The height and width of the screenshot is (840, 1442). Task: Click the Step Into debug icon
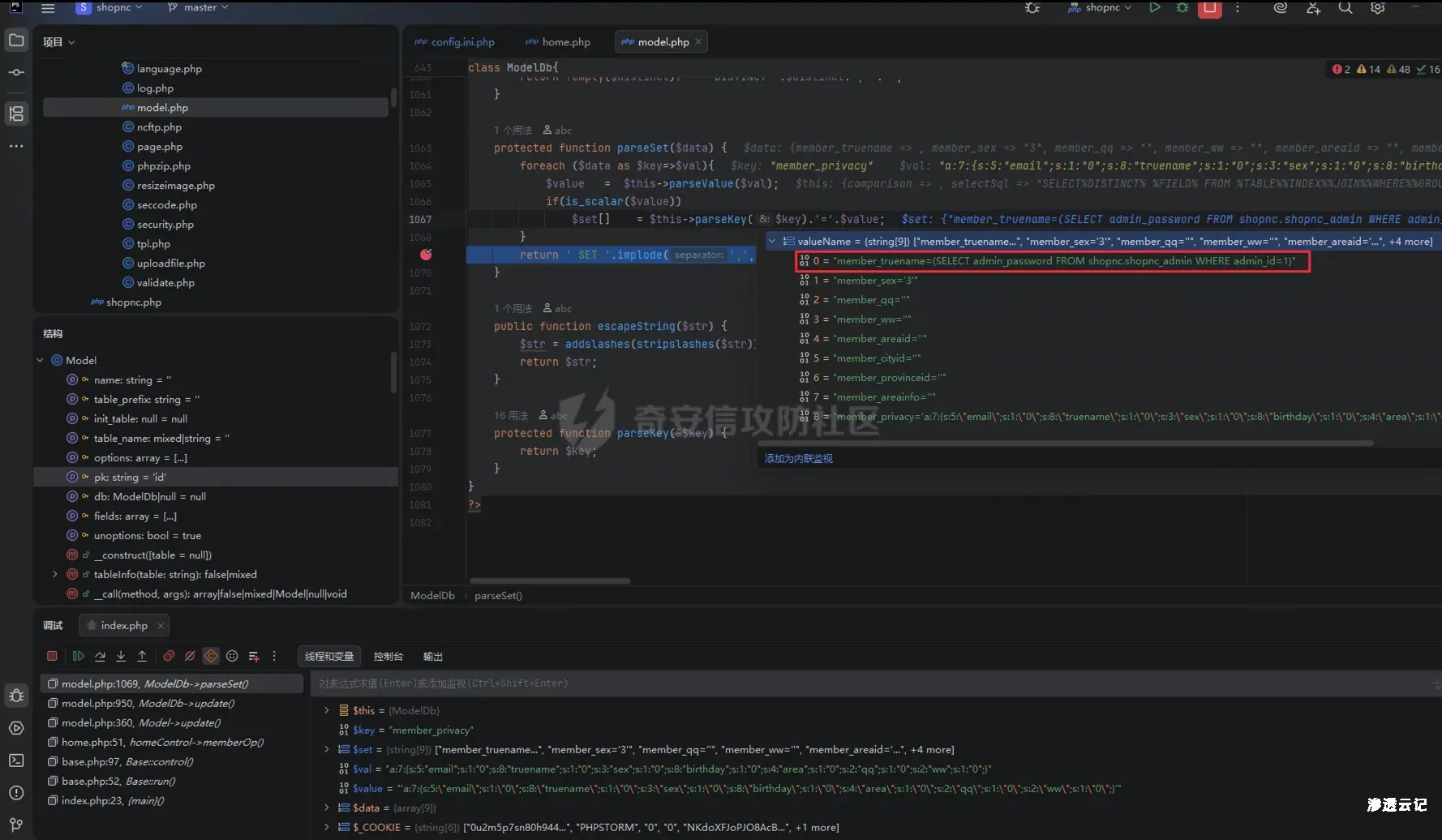[121, 656]
